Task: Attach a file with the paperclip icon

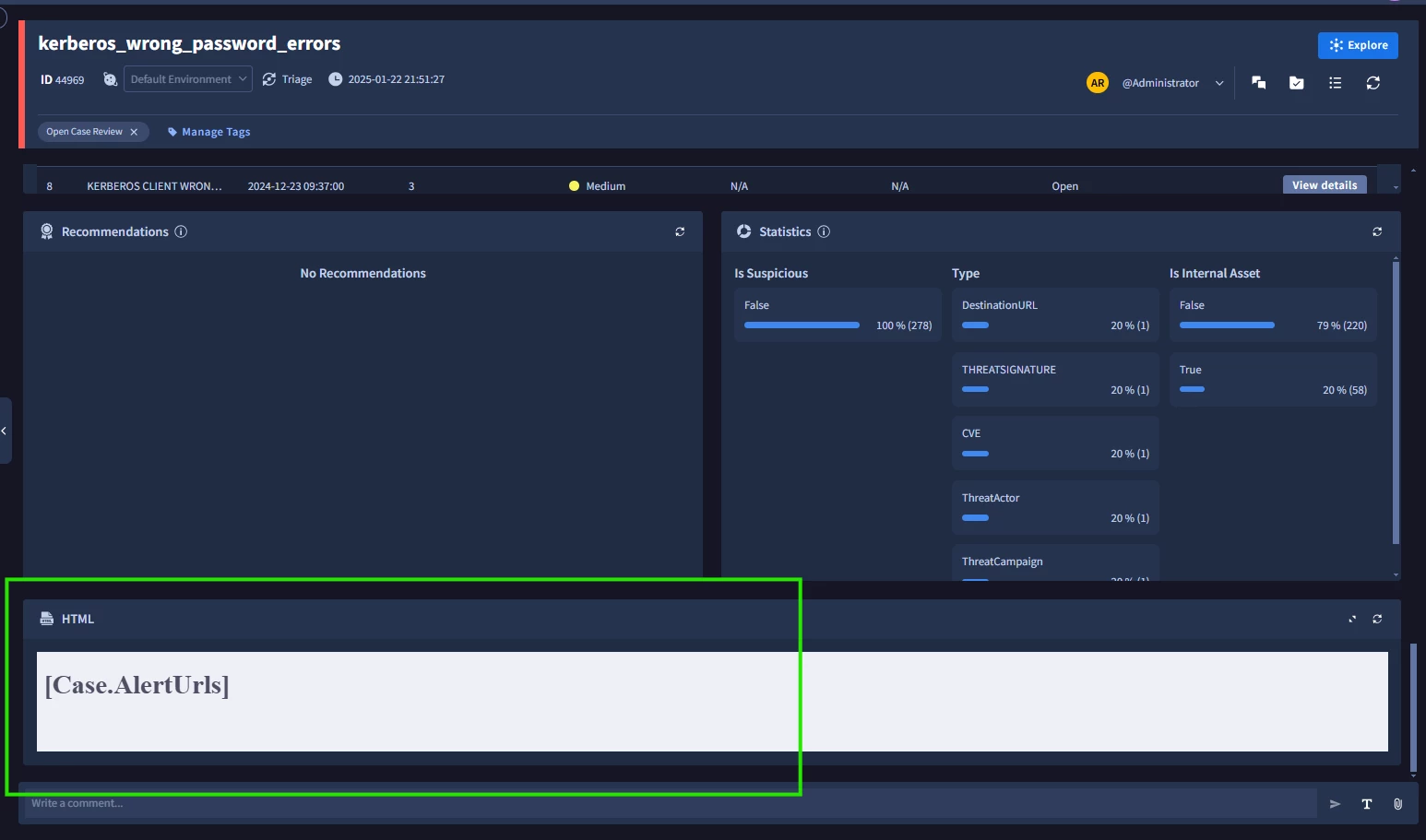Action: point(1397,804)
